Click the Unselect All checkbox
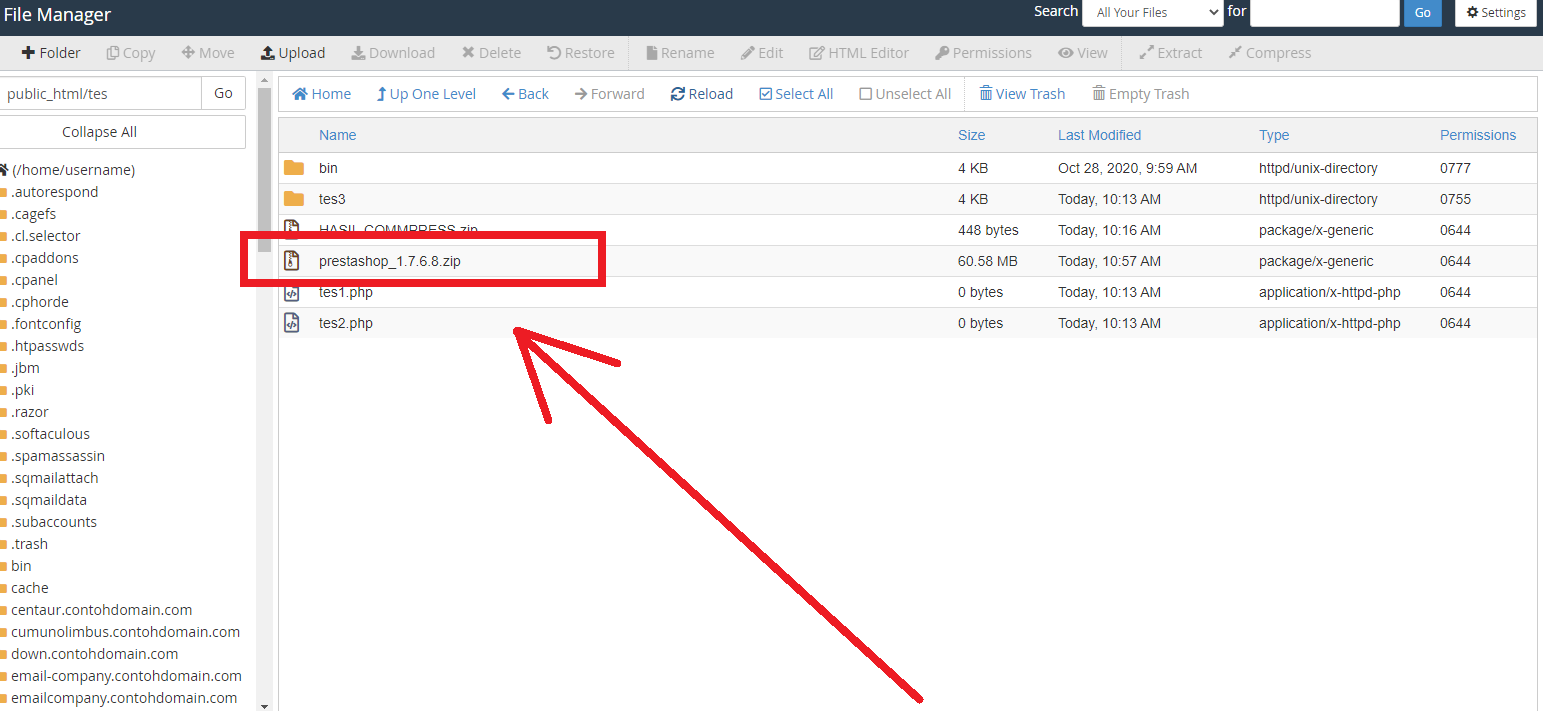Image resolution: width=1543 pixels, height=711 pixels. pyautogui.click(x=866, y=94)
